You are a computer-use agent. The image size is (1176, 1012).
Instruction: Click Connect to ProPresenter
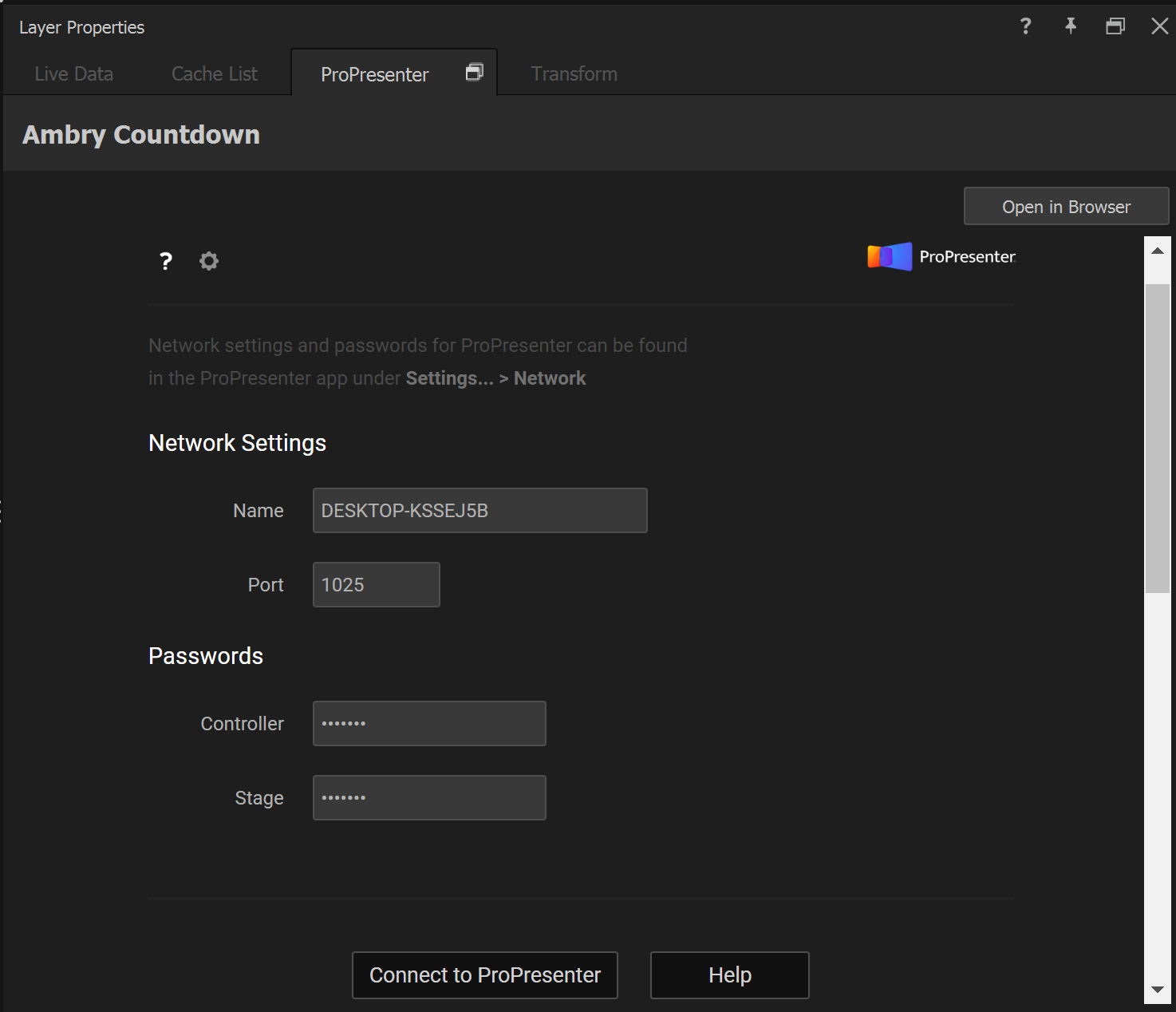click(x=484, y=974)
